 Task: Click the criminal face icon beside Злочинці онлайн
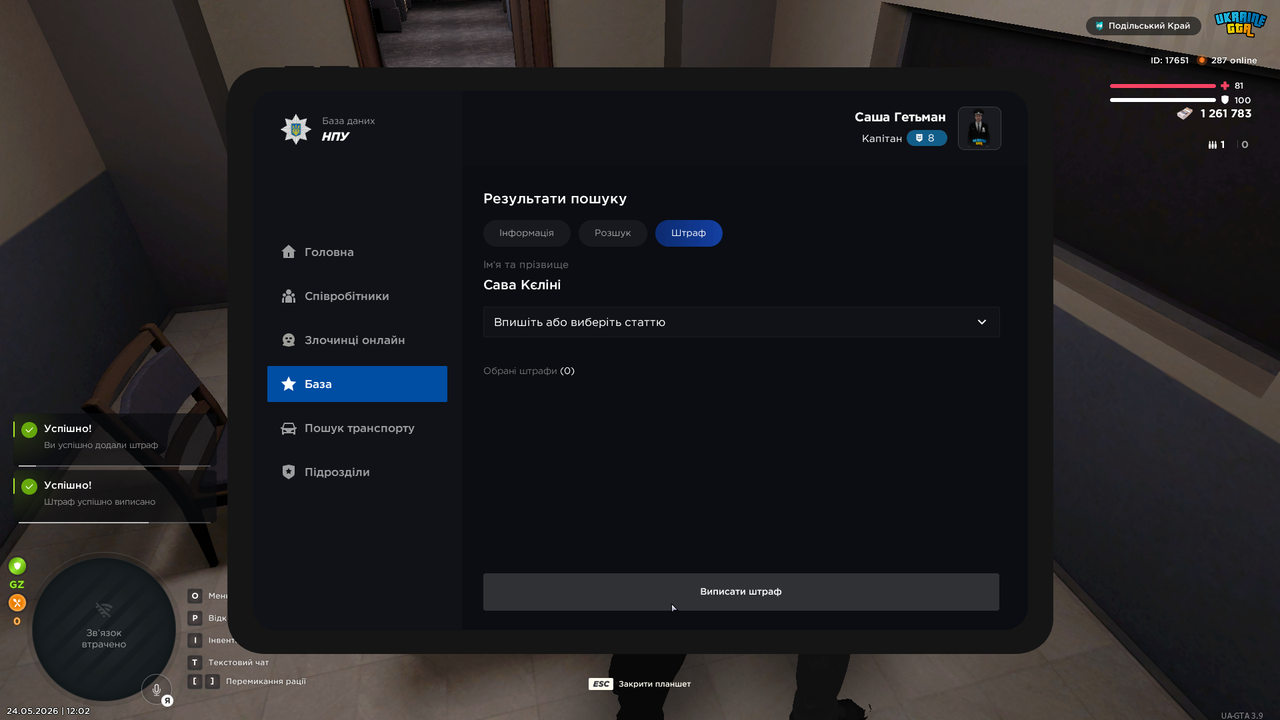click(288, 340)
